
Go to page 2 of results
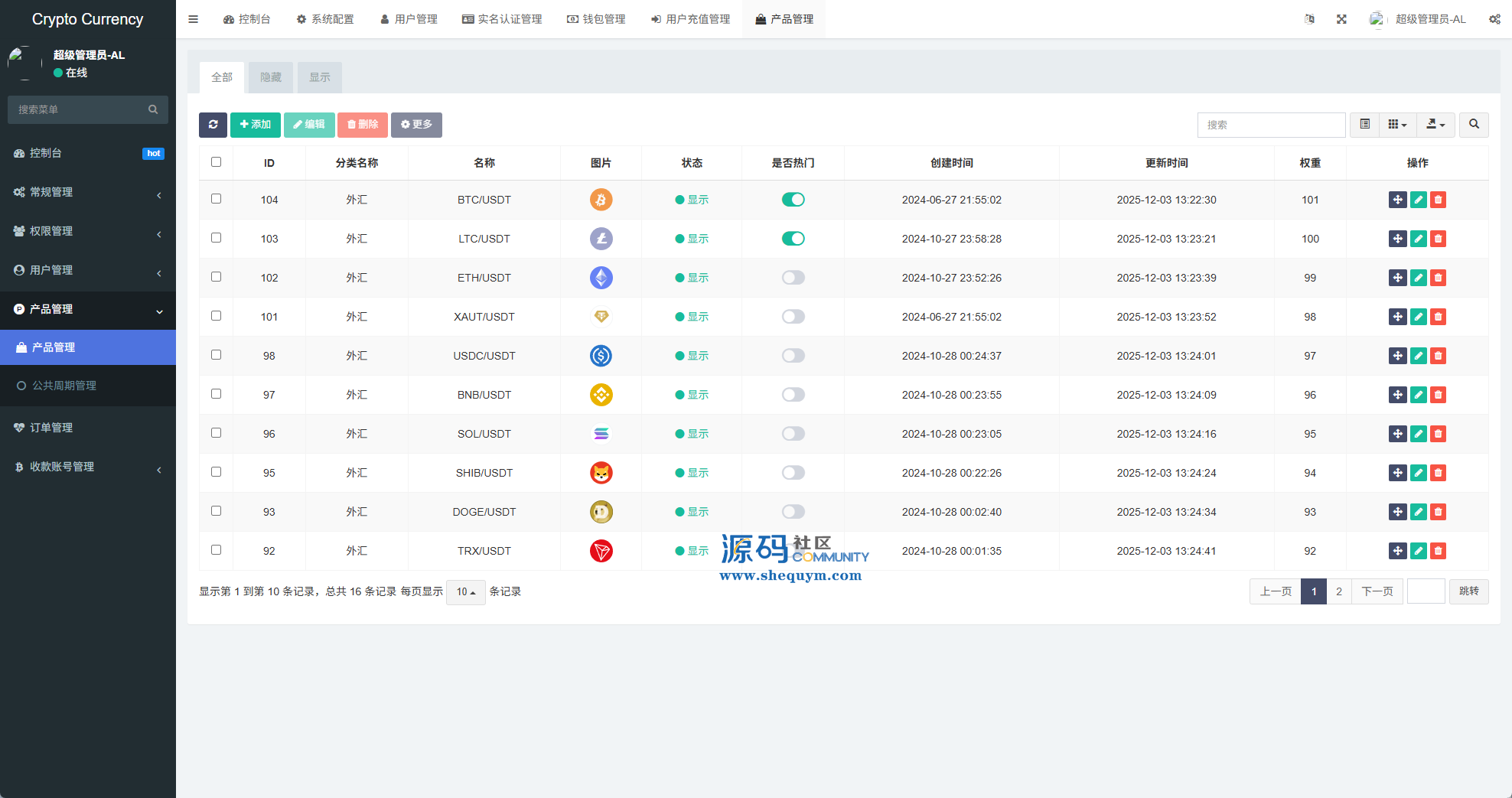[1338, 591]
